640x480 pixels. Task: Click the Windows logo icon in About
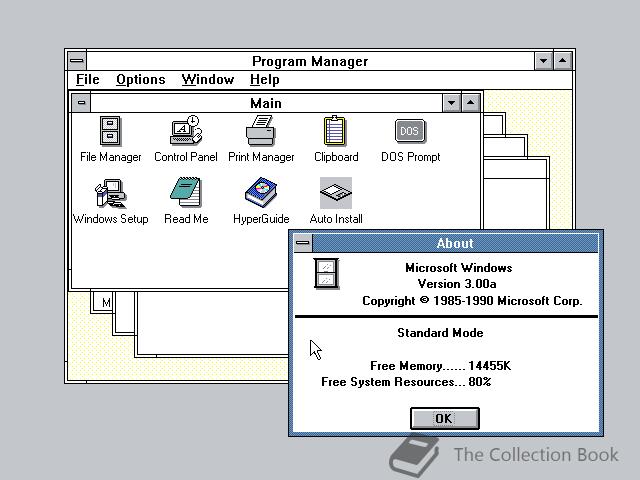tap(326, 273)
